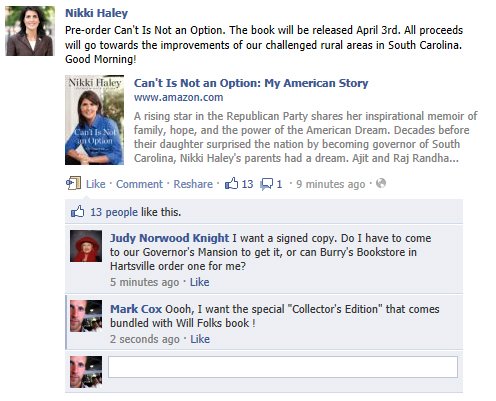Screen dimensions: 496x401
Task: Click the globe public privacy icon
Action: point(381,183)
